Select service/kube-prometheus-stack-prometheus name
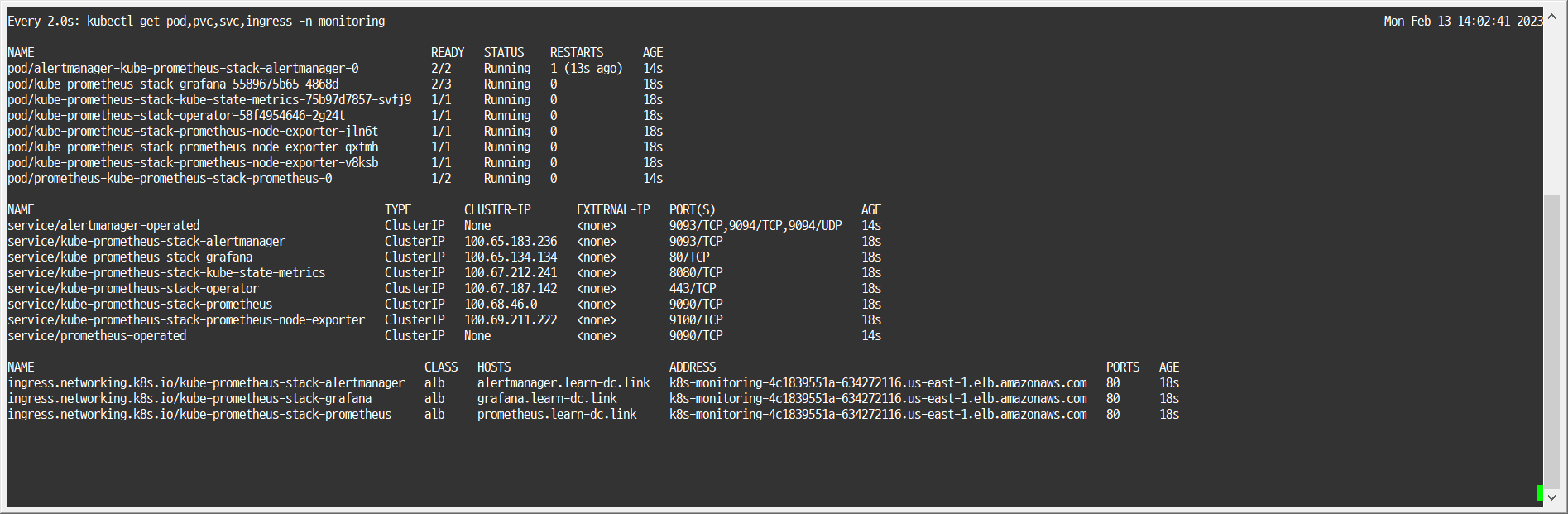Screen dimensions: 1568x514 (x=140, y=305)
